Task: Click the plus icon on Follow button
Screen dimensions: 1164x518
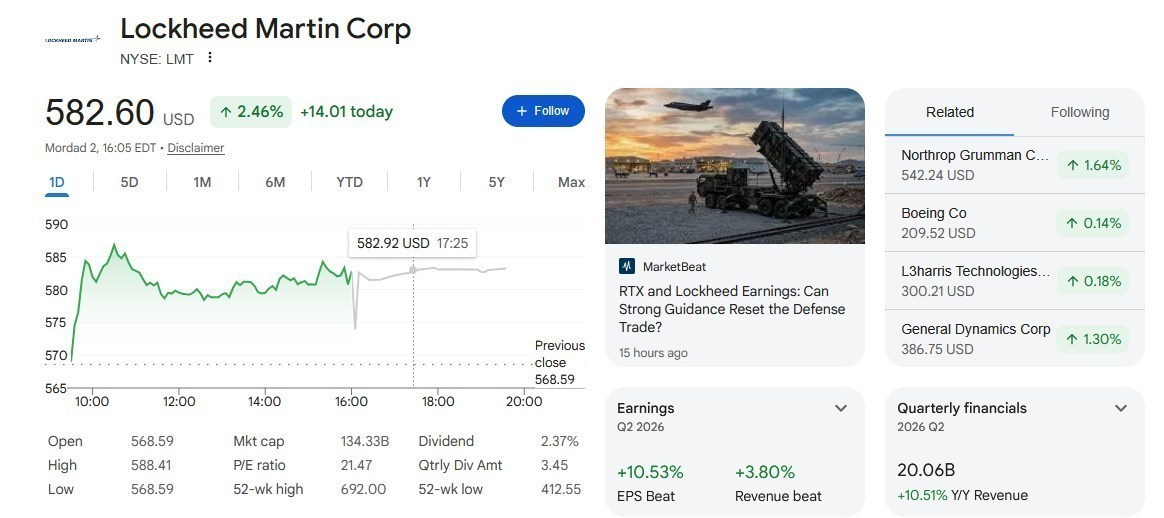Action: (521, 111)
